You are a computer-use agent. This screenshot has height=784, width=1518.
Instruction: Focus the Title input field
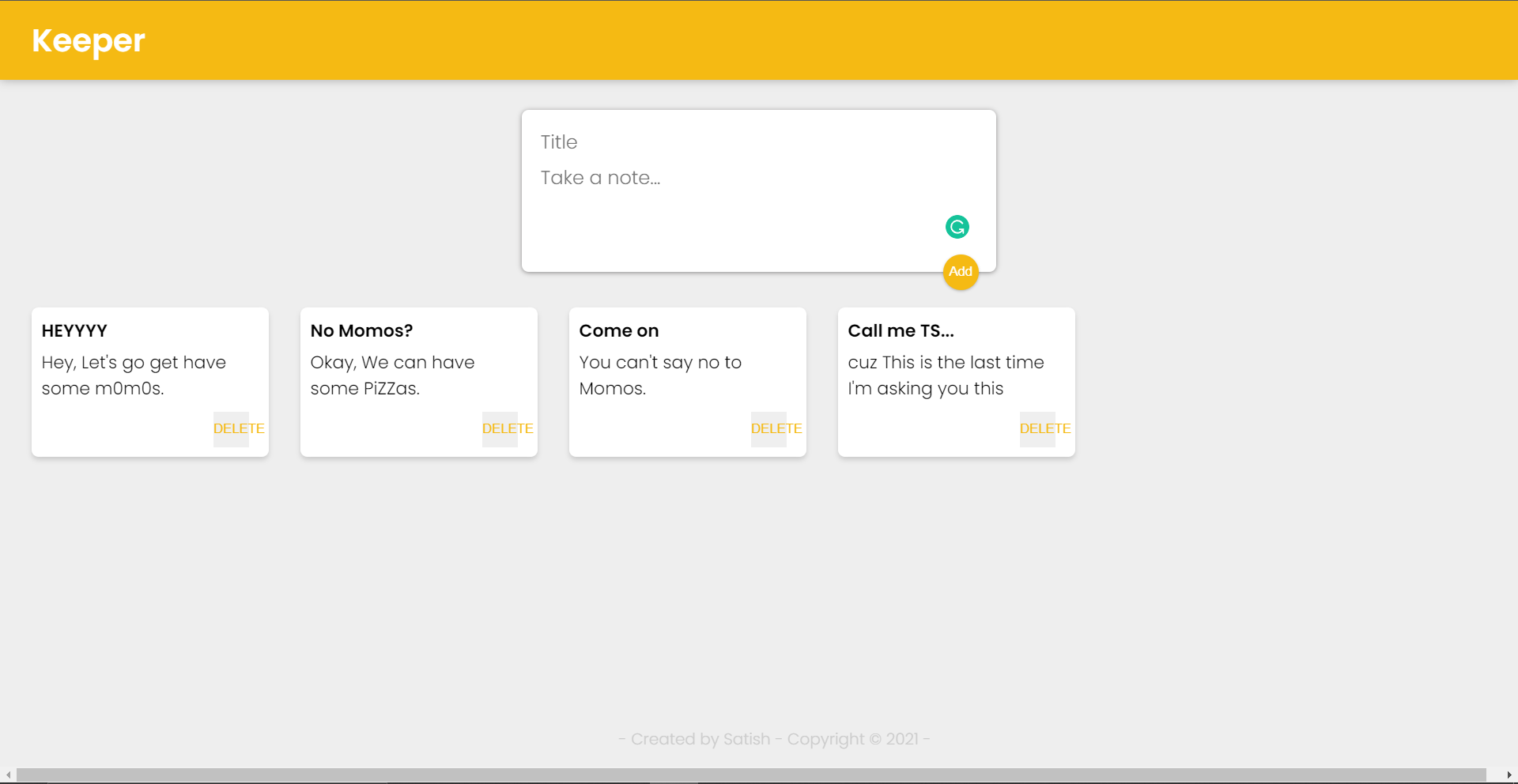point(759,142)
